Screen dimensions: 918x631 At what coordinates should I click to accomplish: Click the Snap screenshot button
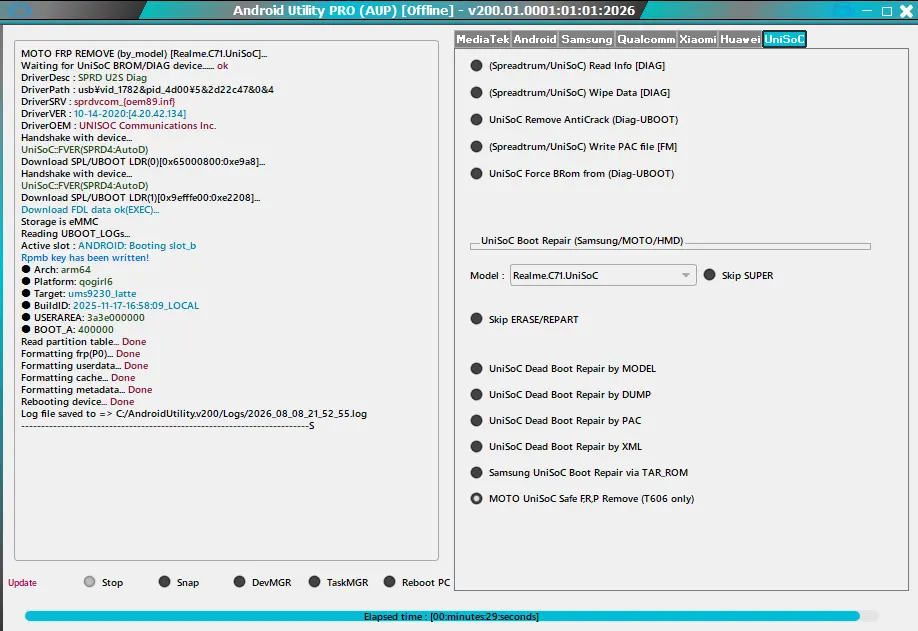pyautogui.click(x=179, y=582)
